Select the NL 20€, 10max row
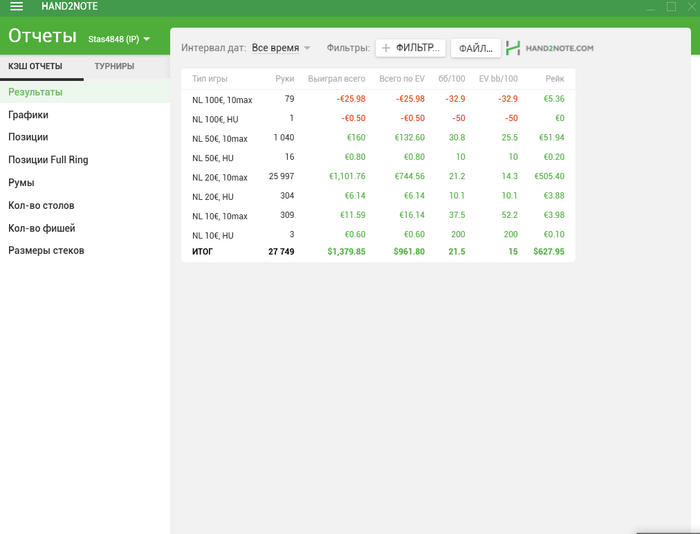This screenshot has height=534, width=700. tap(378, 177)
